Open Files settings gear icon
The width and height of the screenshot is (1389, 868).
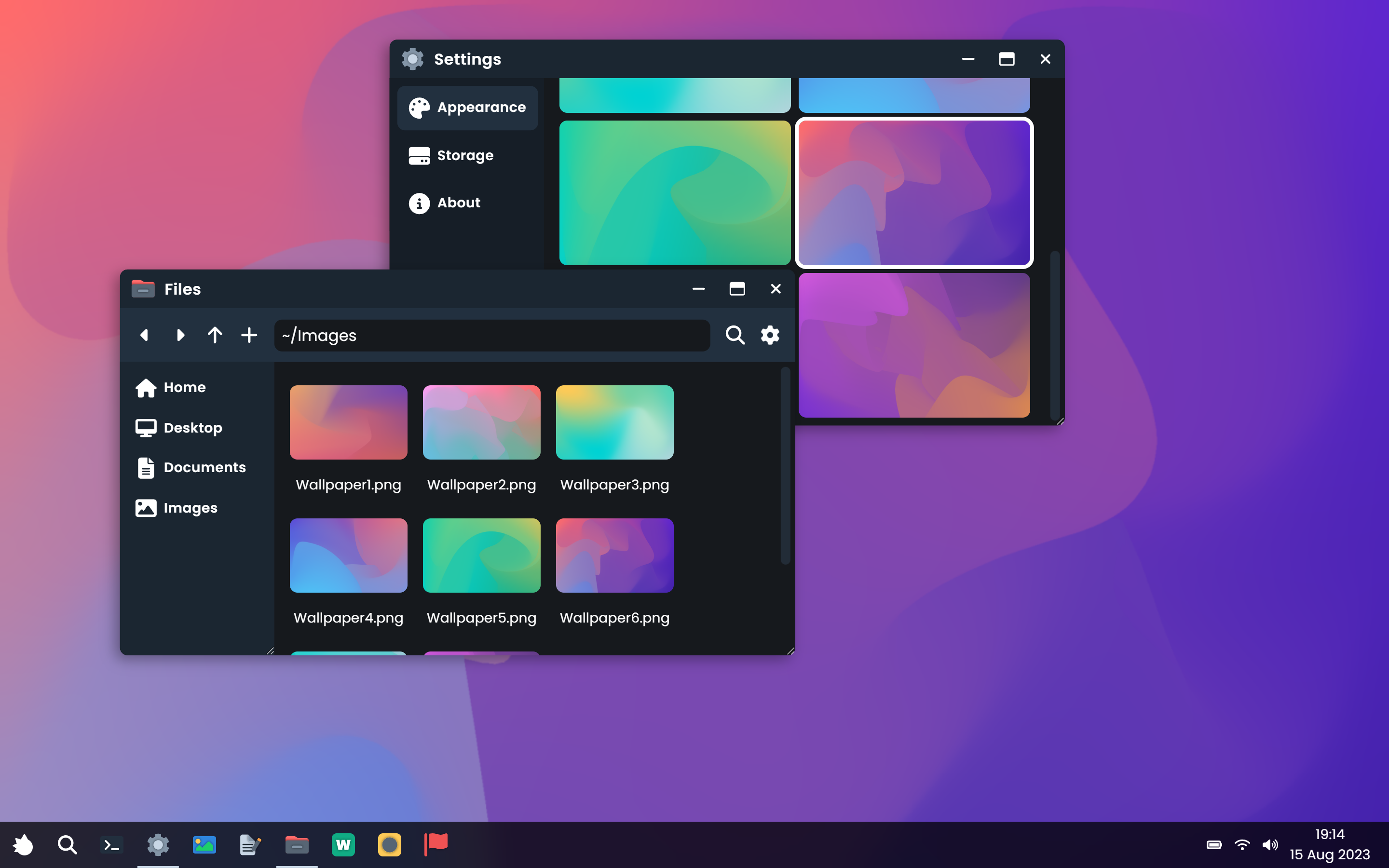point(770,335)
